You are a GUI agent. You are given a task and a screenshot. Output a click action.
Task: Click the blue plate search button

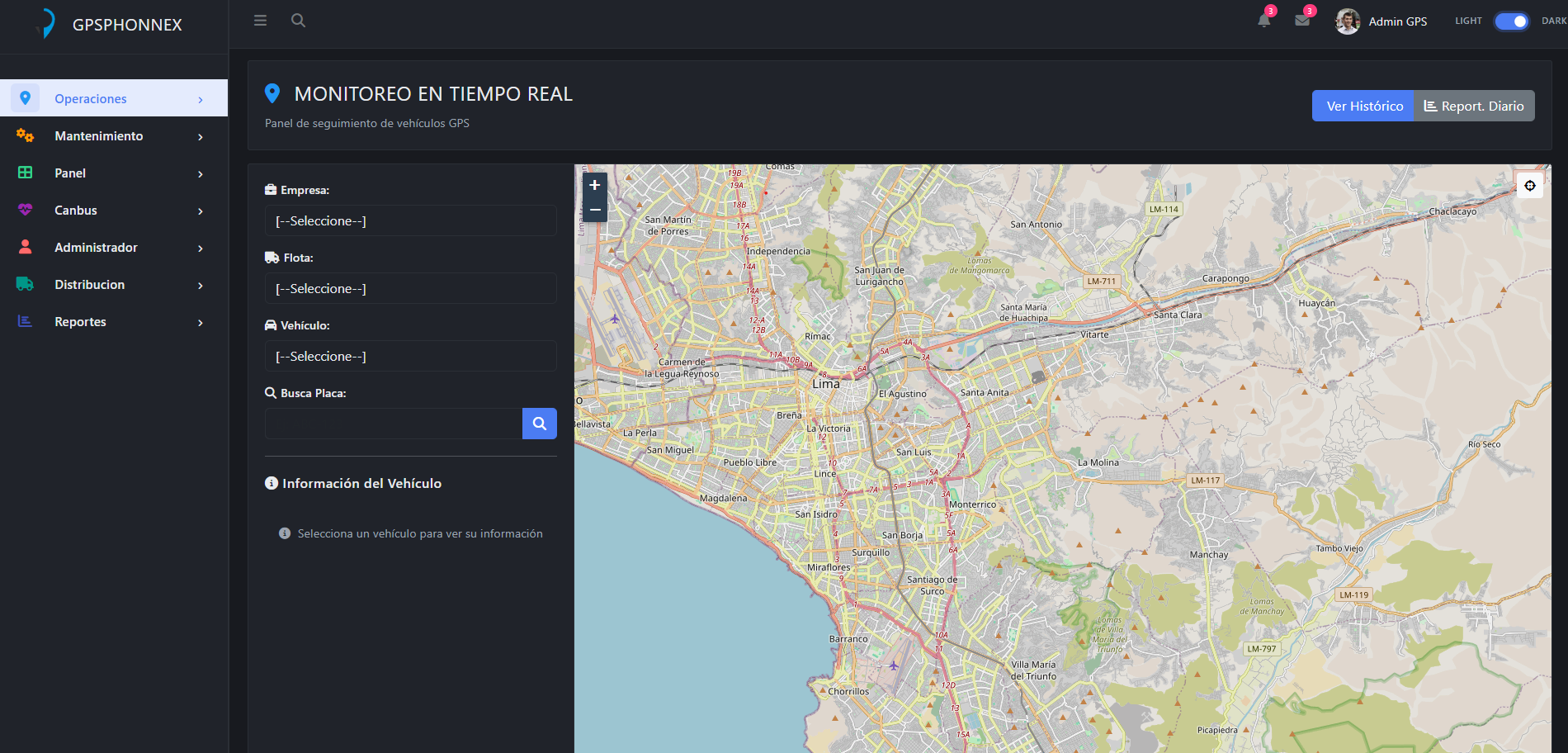[539, 424]
